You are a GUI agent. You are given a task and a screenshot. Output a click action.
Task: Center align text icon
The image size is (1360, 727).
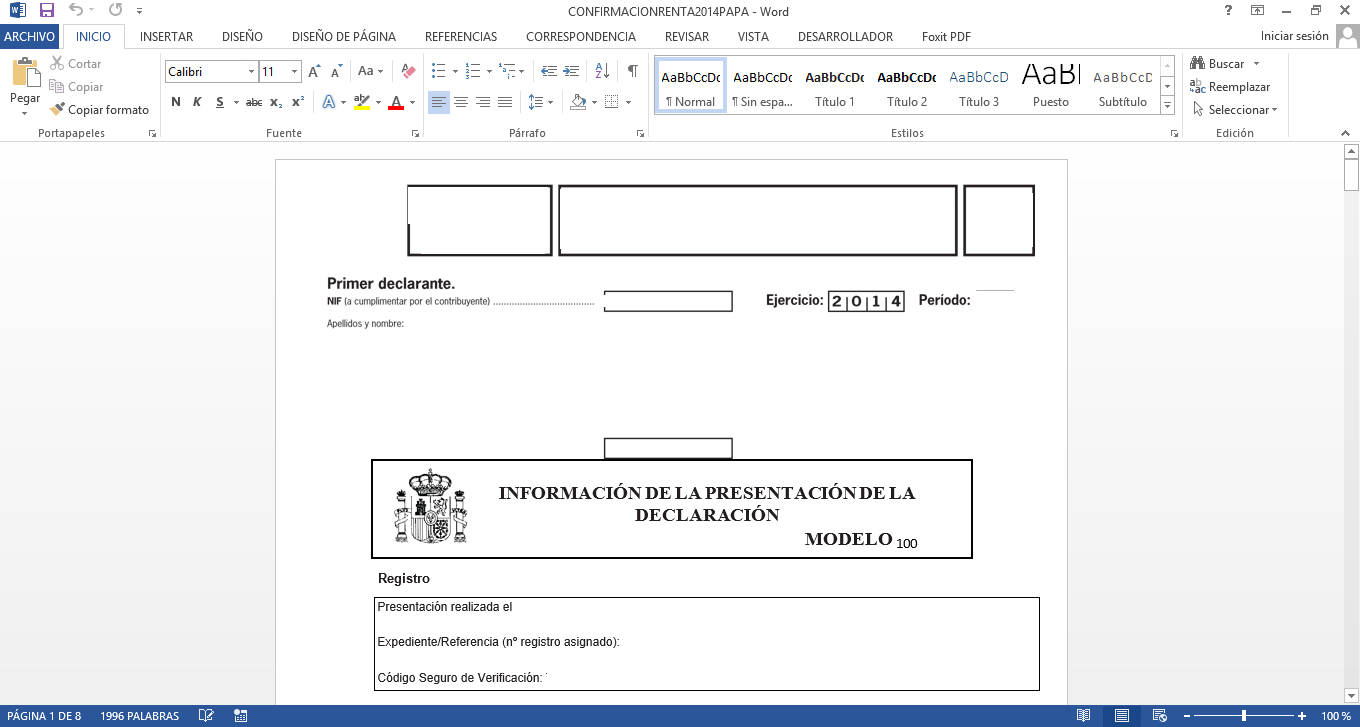coord(461,102)
